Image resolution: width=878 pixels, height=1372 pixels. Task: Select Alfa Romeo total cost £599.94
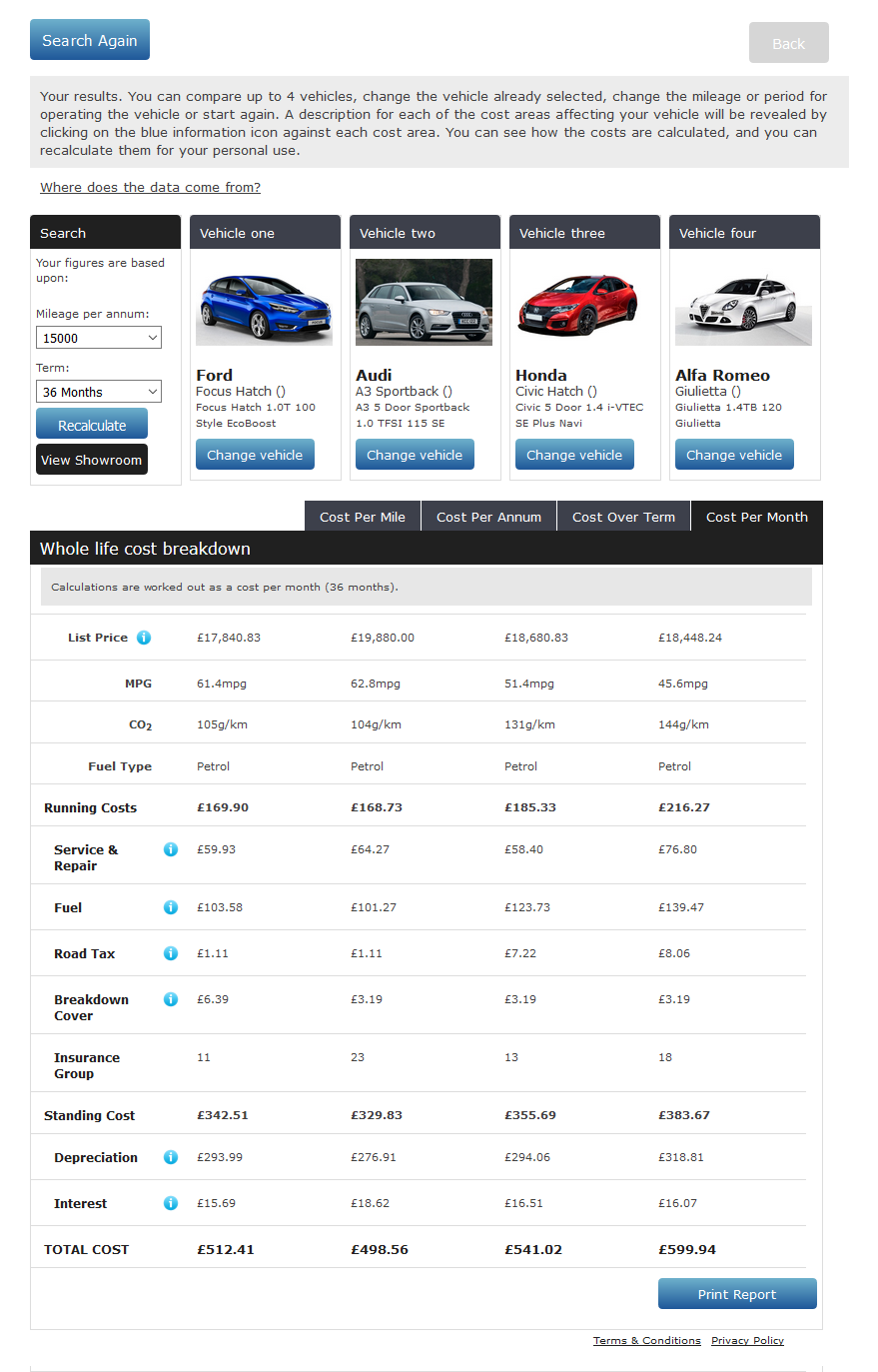pyautogui.click(x=687, y=1249)
